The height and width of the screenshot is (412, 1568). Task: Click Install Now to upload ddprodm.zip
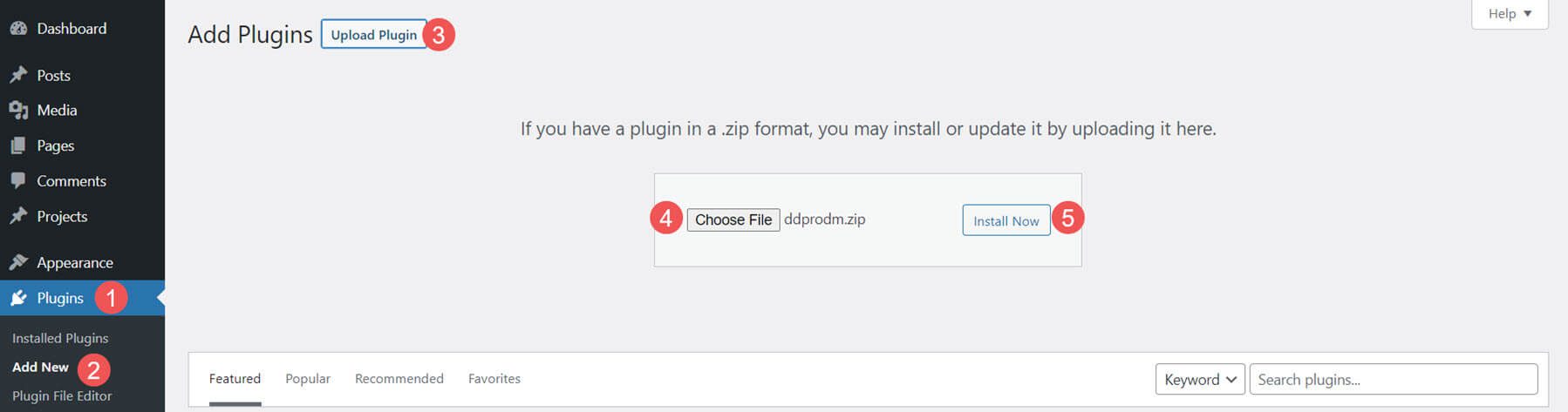pos(1006,221)
